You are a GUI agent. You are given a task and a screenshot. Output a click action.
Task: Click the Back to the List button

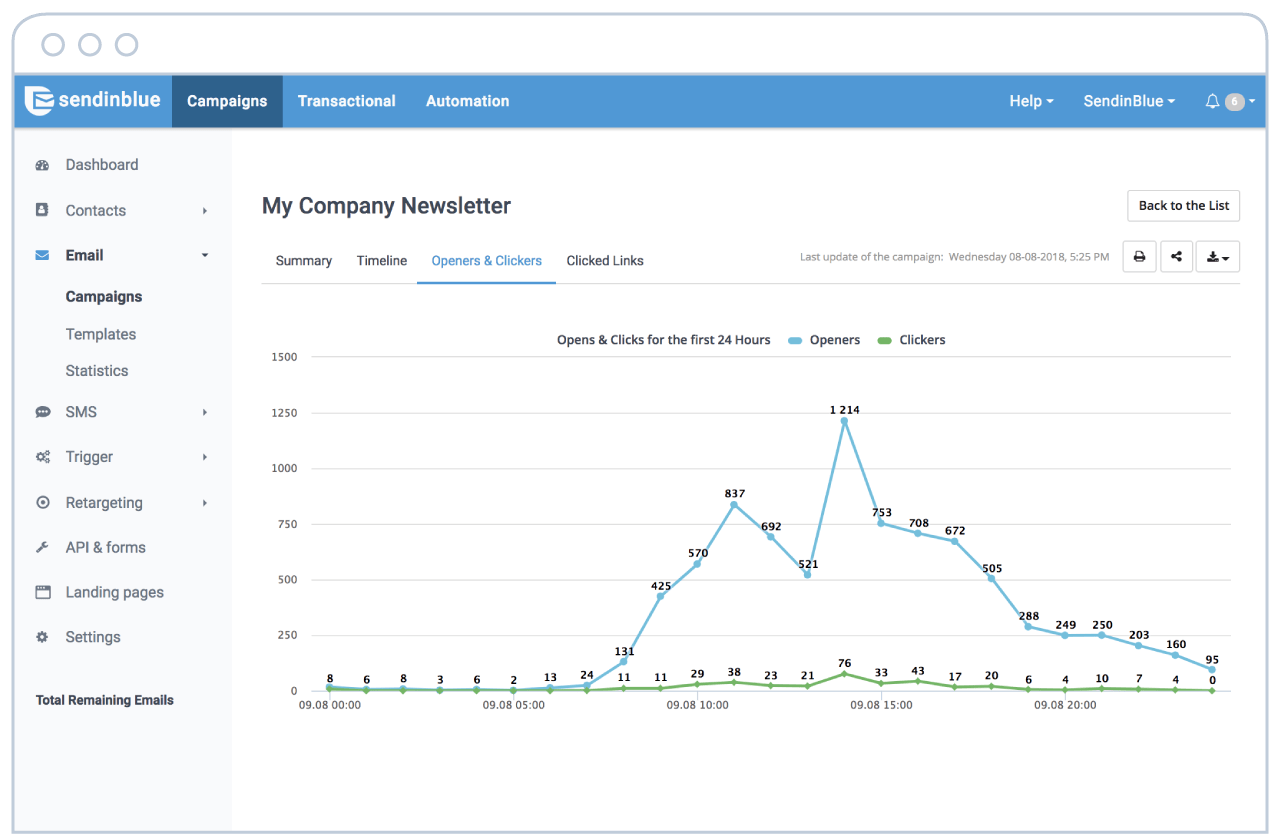tap(1184, 206)
